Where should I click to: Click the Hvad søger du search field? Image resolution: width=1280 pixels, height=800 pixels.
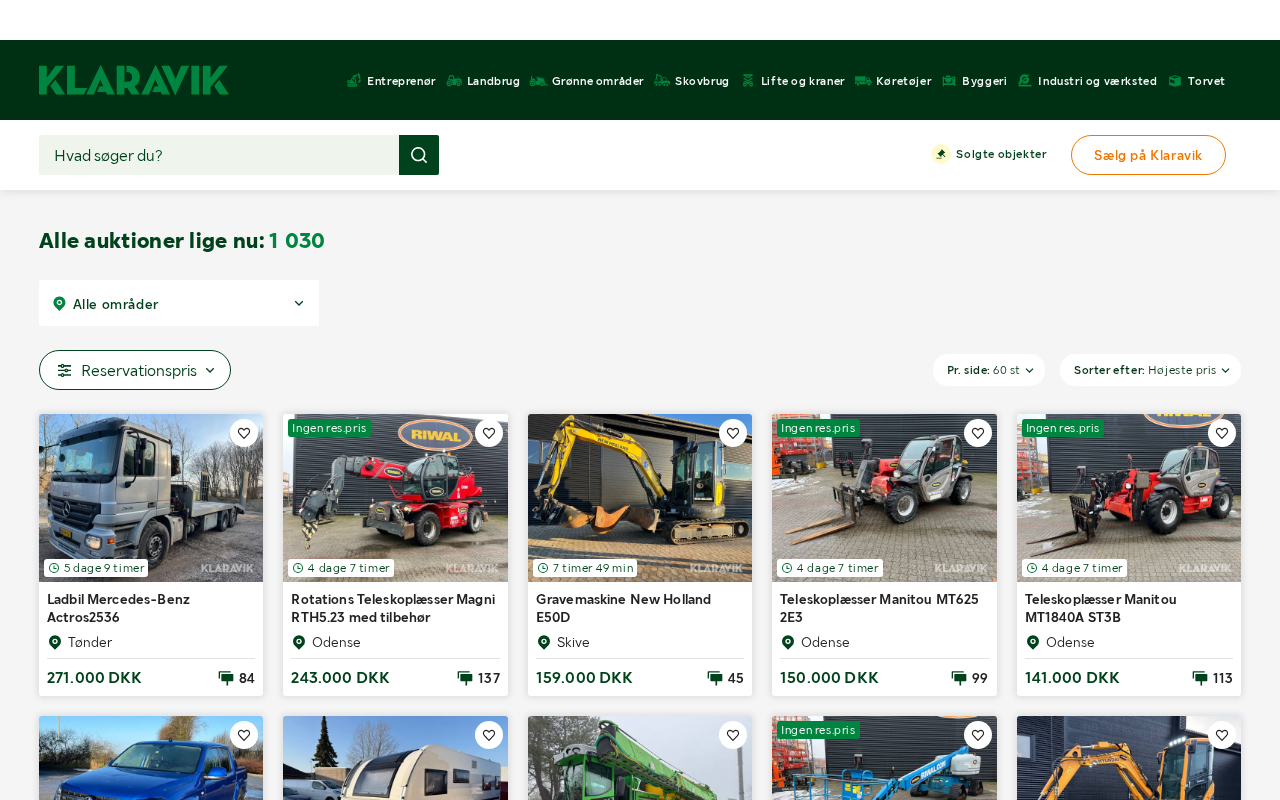tap(219, 155)
